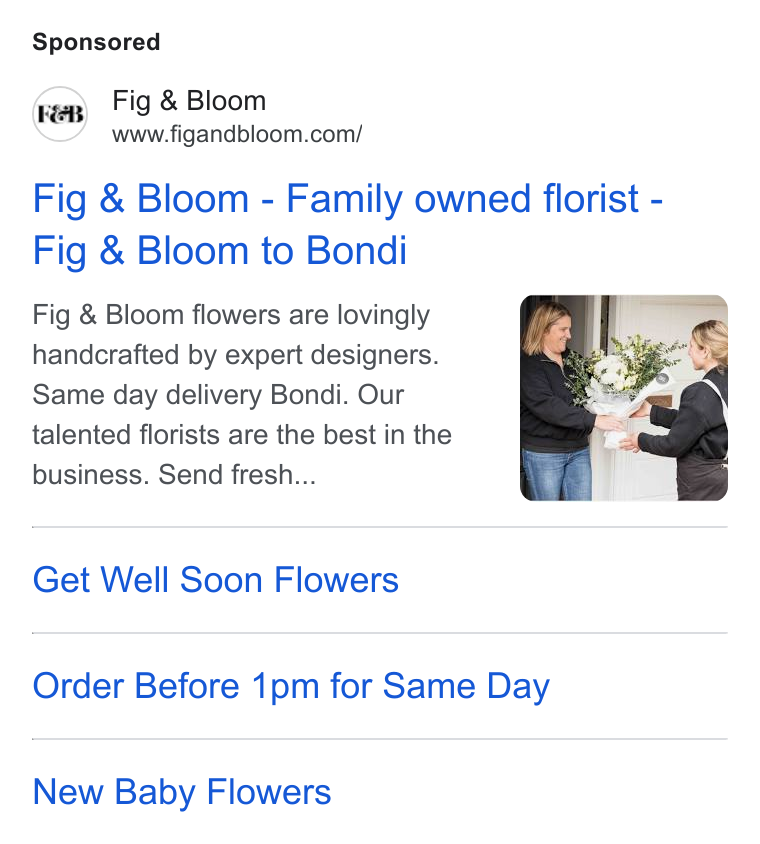Select Order Before 1pm for Same Day
Screen dimensions: 760x844
(291, 686)
